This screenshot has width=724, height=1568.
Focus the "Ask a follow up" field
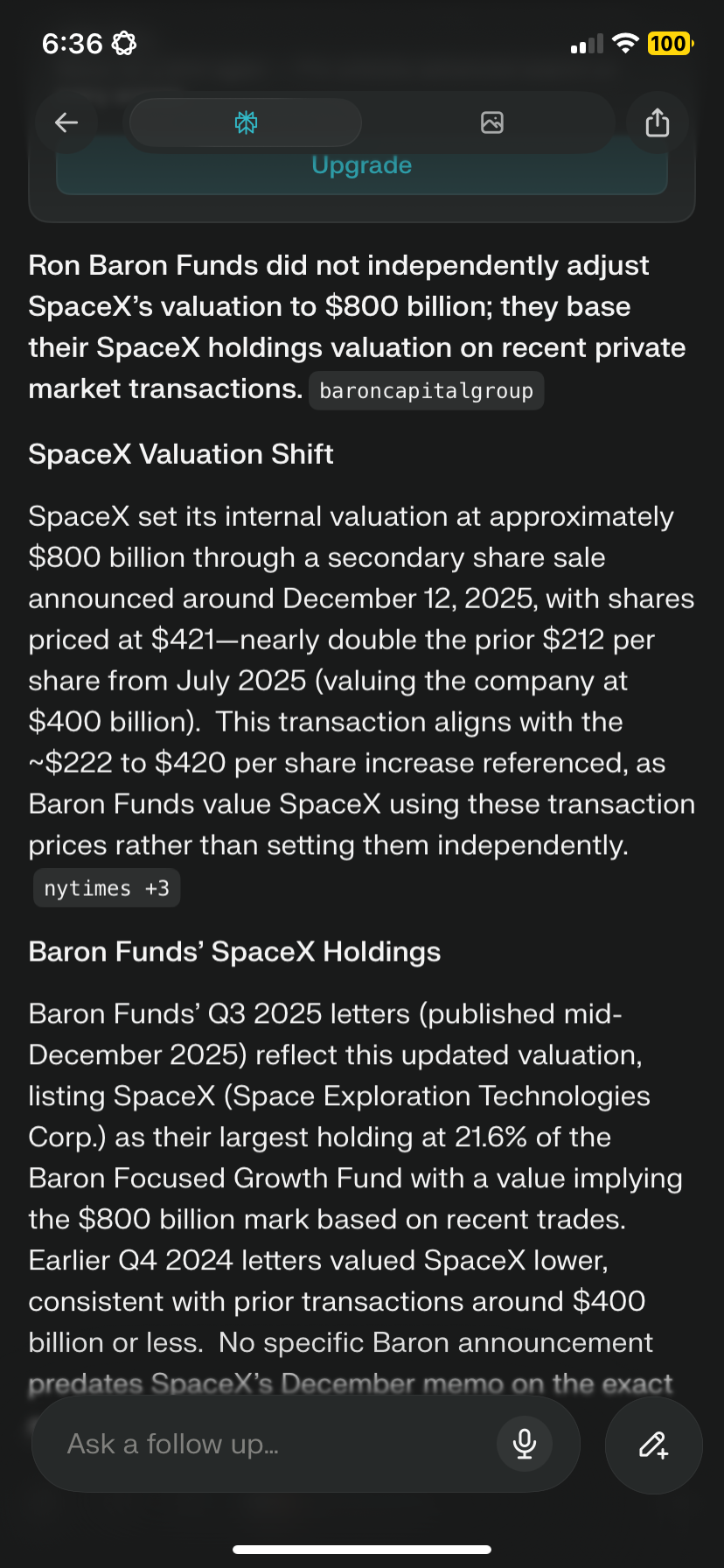pyautogui.click(x=262, y=1444)
